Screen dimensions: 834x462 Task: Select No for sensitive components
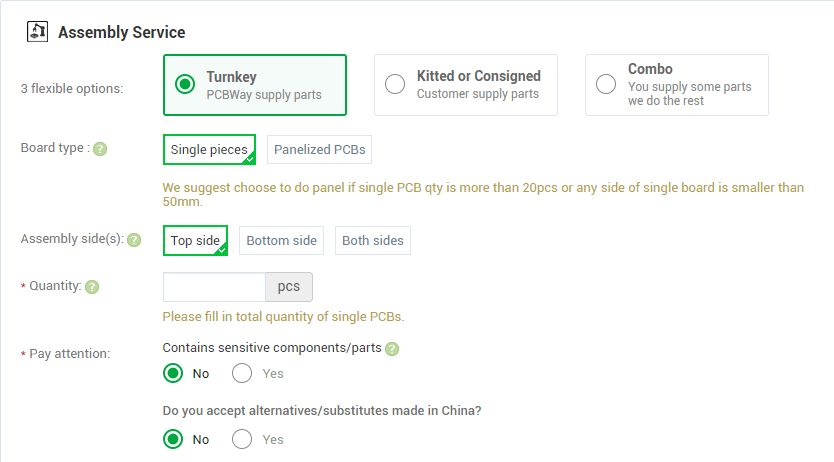174,374
